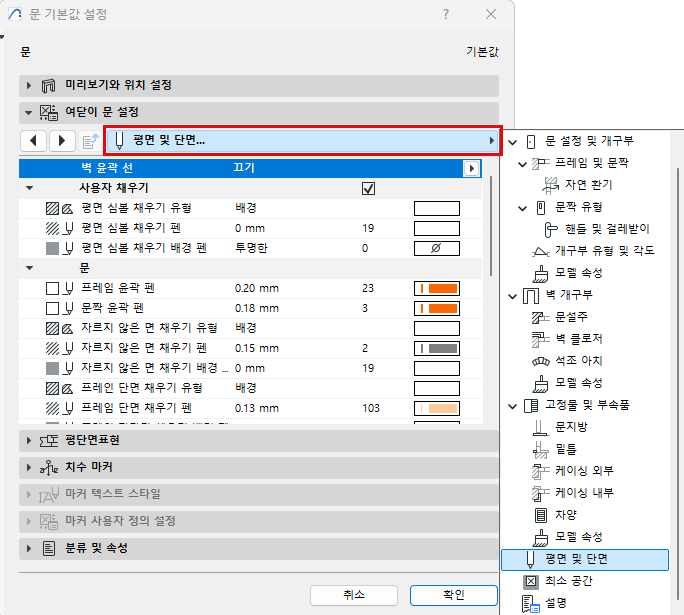
Task: Click the 평단면표현 panel icon
Action: (49, 441)
